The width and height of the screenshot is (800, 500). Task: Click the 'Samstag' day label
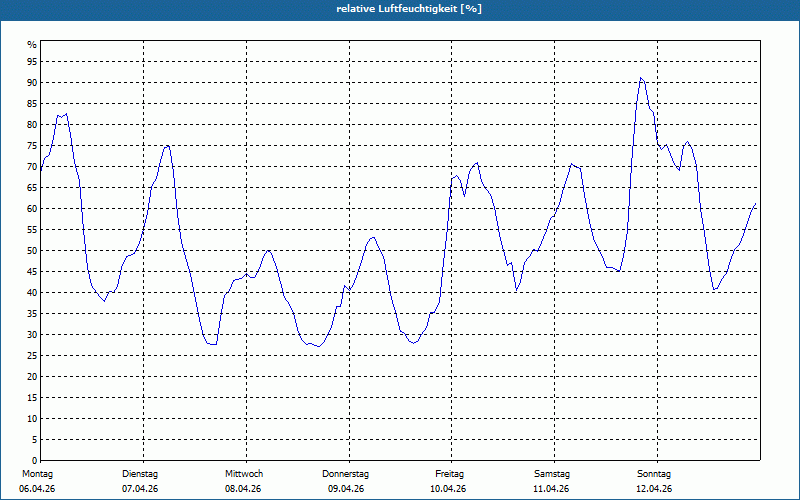552,474
